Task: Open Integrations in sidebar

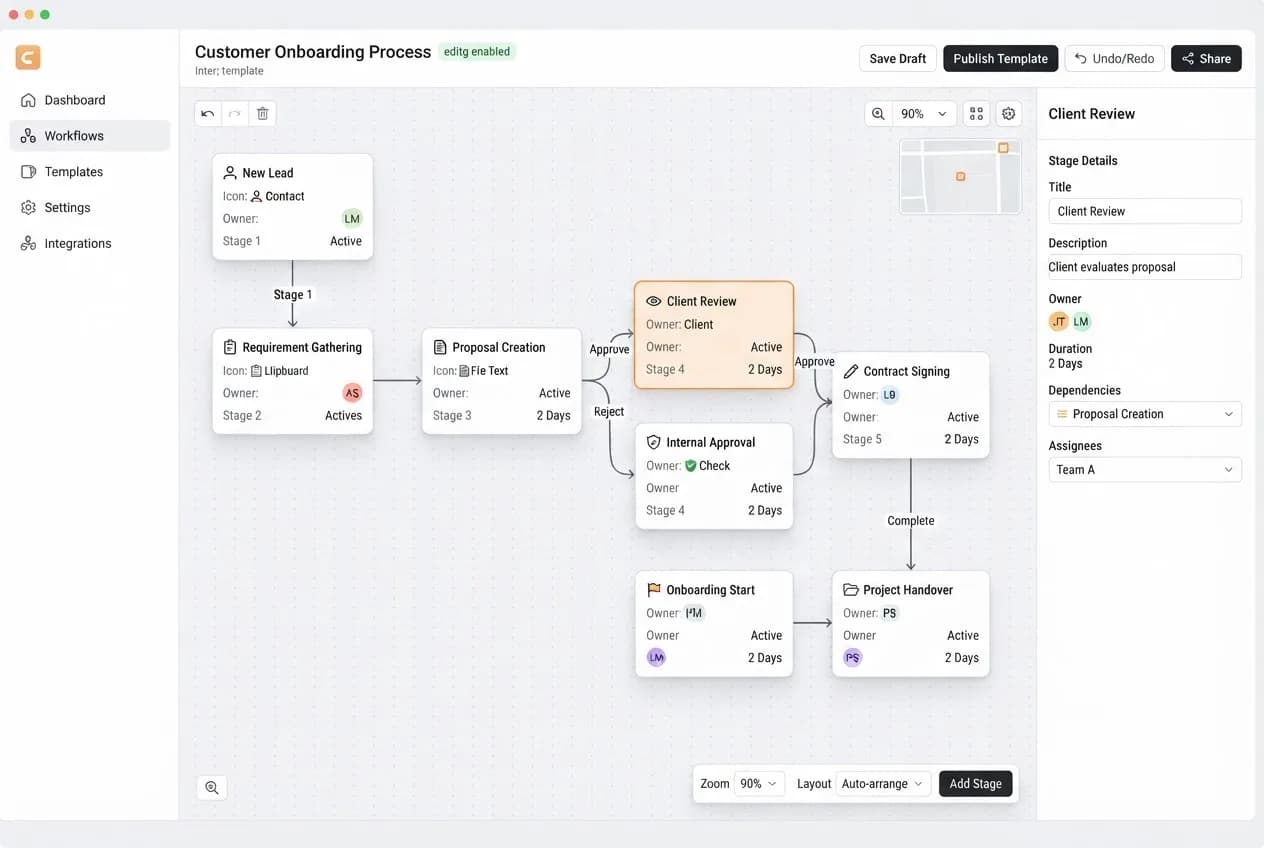Action: (x=90, y=244)
